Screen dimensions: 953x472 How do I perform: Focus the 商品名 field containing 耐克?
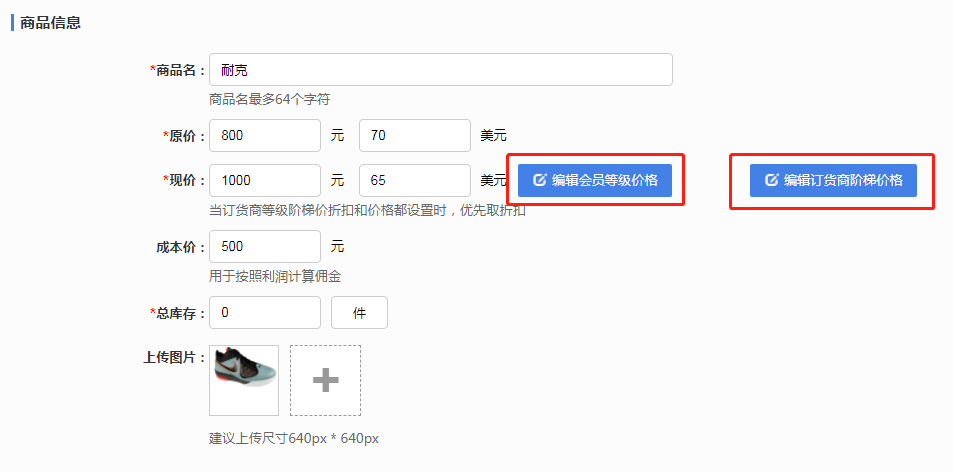coord(440,70)
